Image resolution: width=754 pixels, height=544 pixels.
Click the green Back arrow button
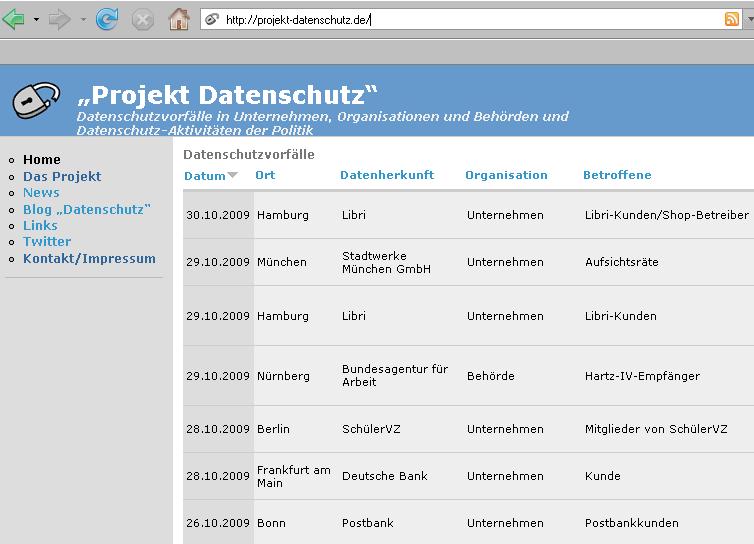14,20
